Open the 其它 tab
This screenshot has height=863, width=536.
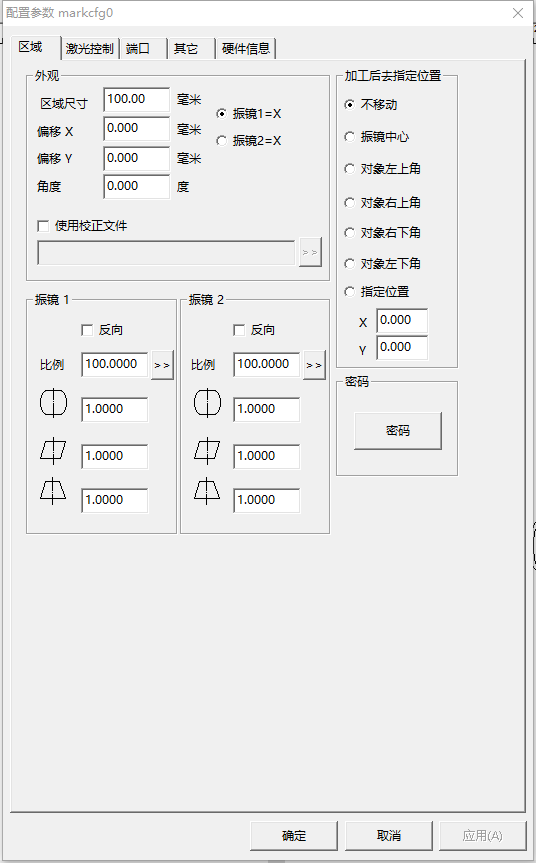190,48
